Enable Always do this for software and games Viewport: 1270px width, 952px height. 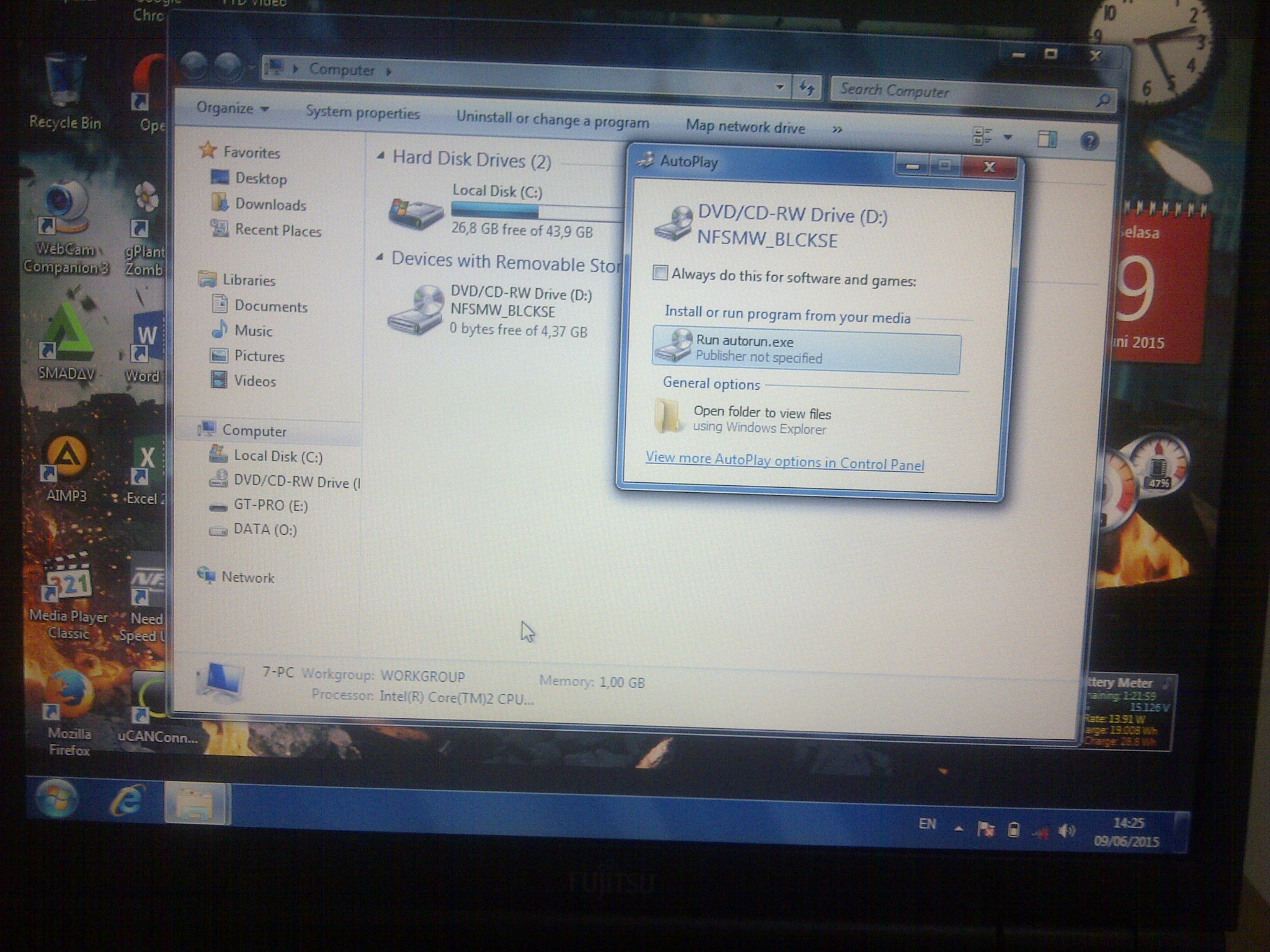[660, 273]
